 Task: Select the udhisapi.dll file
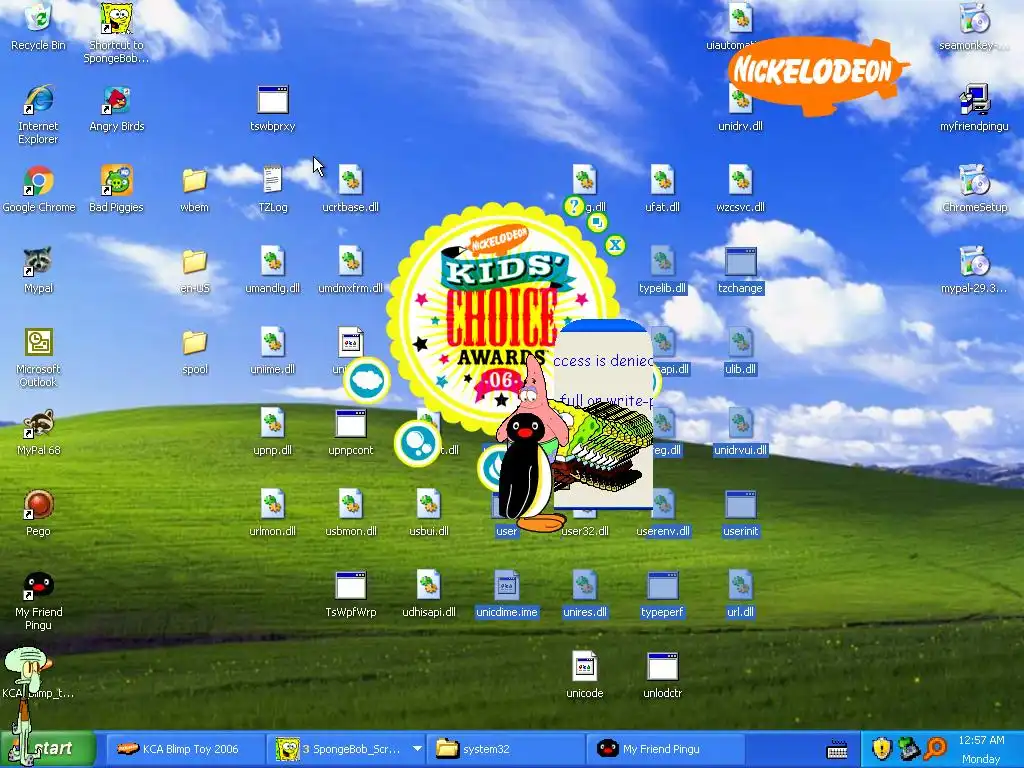(428, 594)
